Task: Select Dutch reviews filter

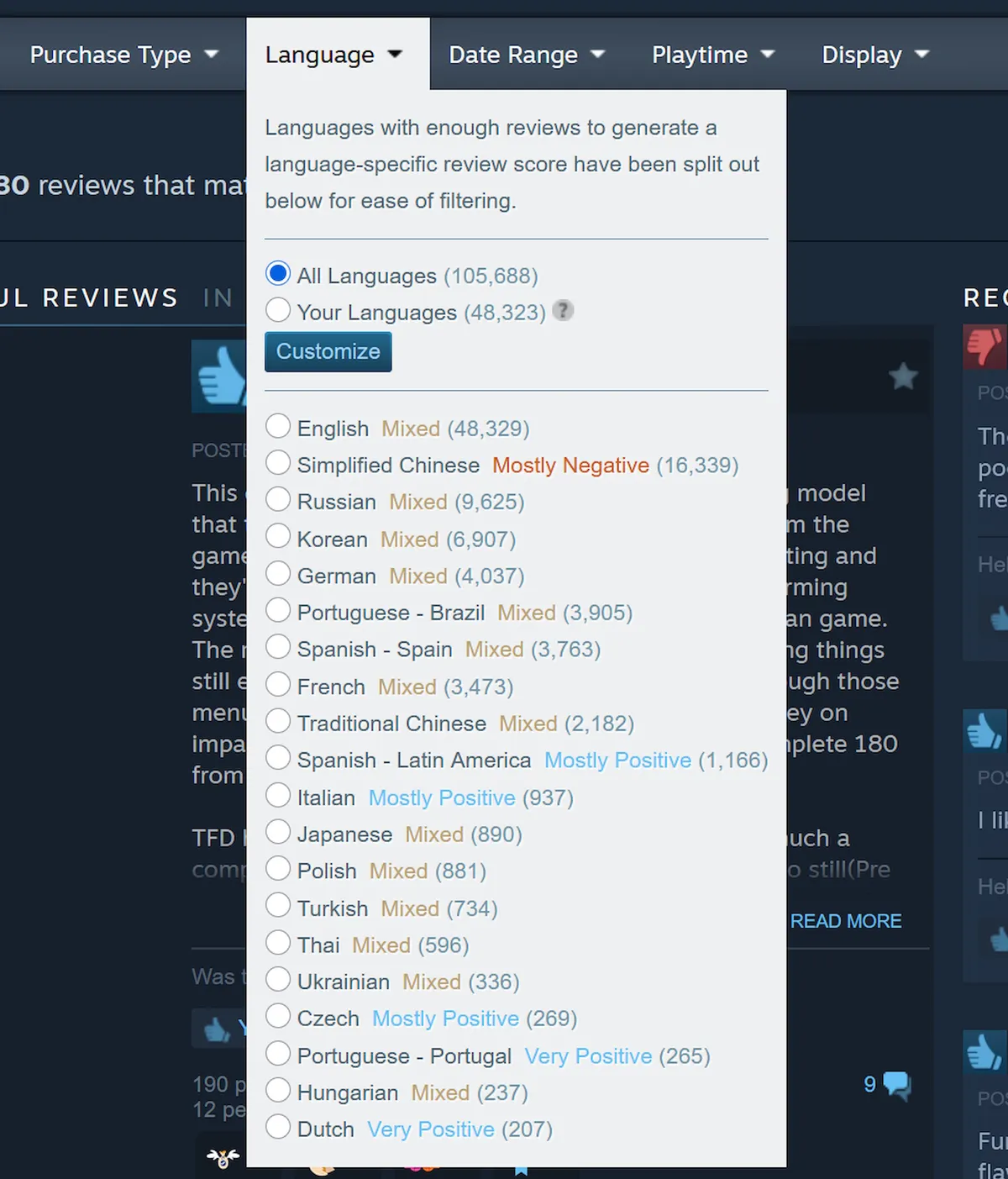Action: [x=278, y=1127]
